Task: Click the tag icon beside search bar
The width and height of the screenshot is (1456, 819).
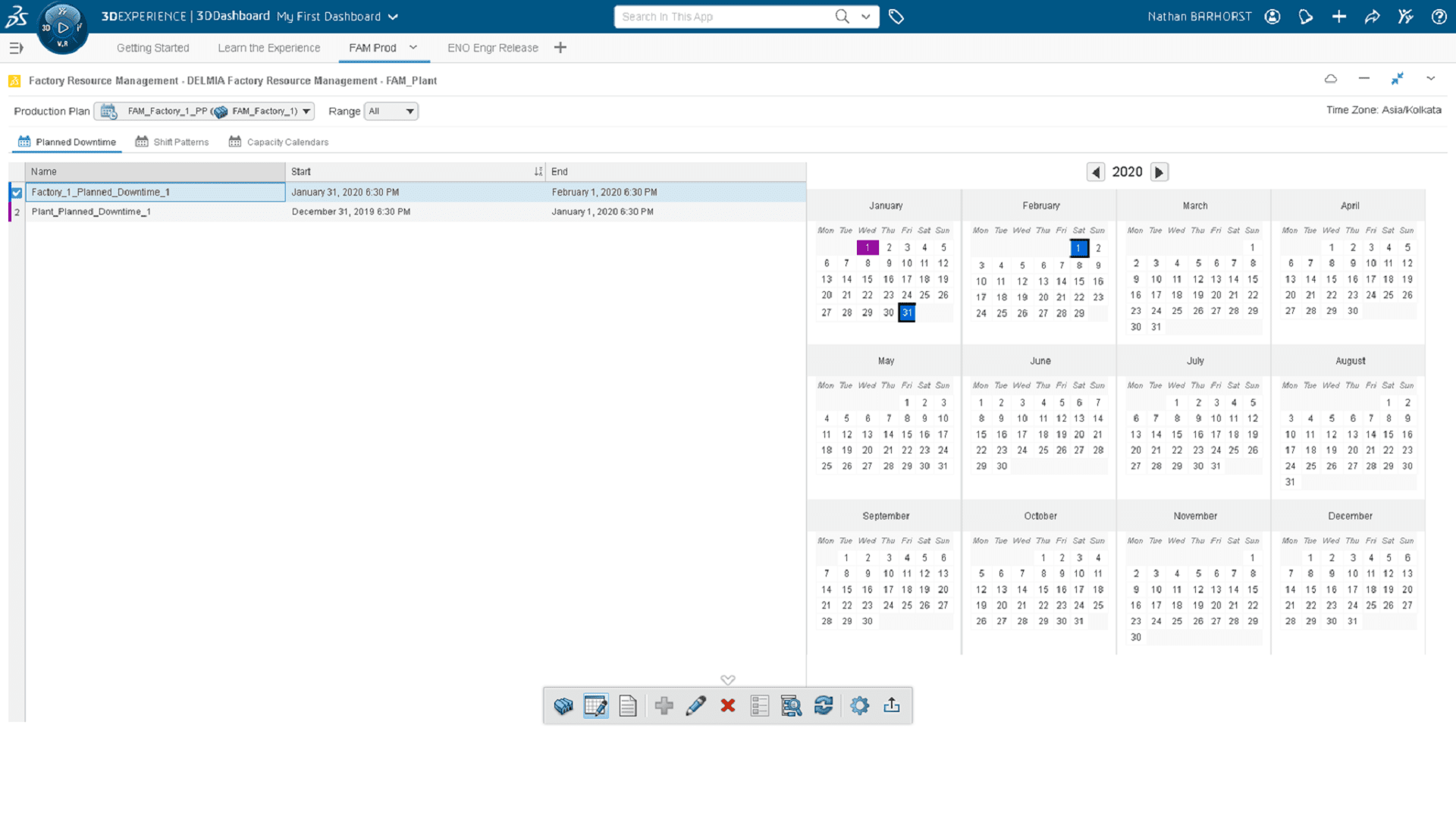Action: coord(896,17)
